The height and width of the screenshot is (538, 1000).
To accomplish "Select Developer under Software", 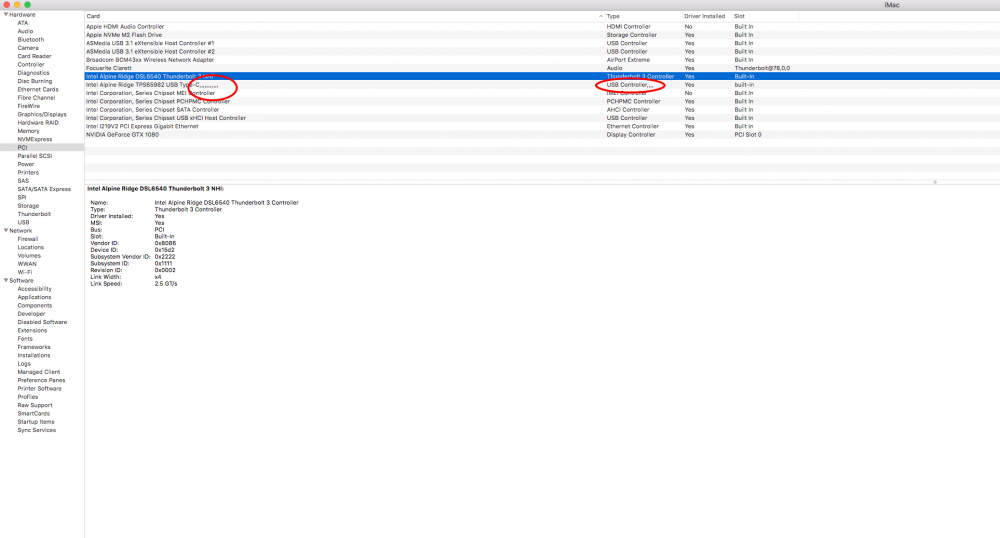I will pos(31,314).
